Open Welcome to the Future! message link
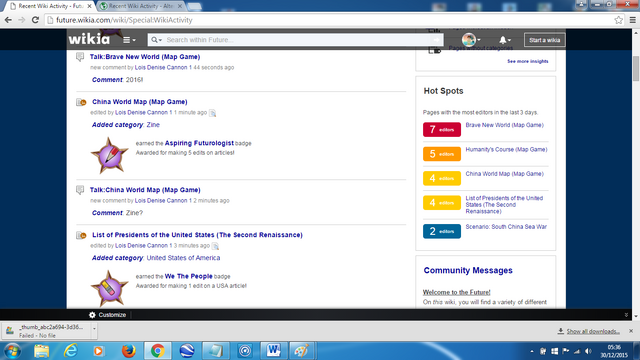Image resolution: width=640 pixels, height=360 pixels. 456,292
